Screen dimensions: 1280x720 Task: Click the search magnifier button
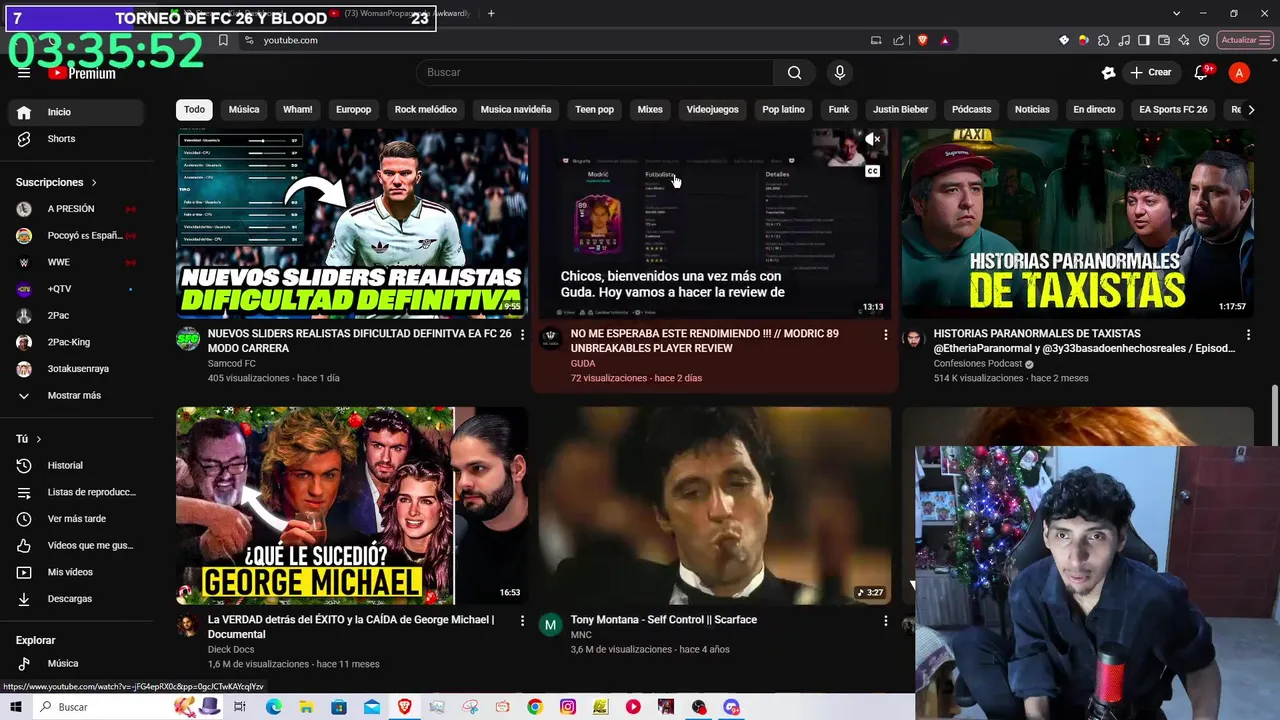coord(794,72)
